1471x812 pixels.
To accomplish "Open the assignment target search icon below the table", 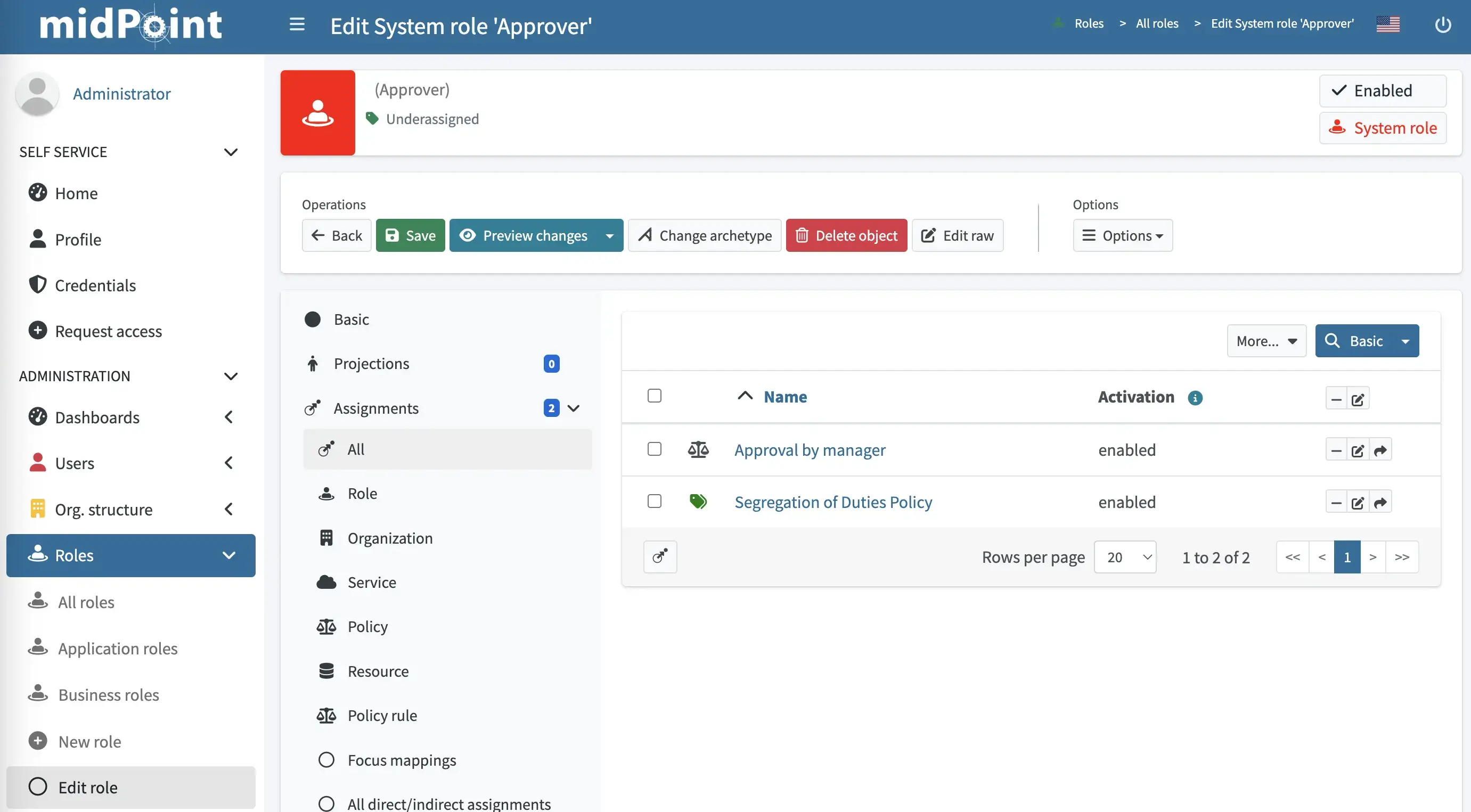I will click(x=659, y=557).
